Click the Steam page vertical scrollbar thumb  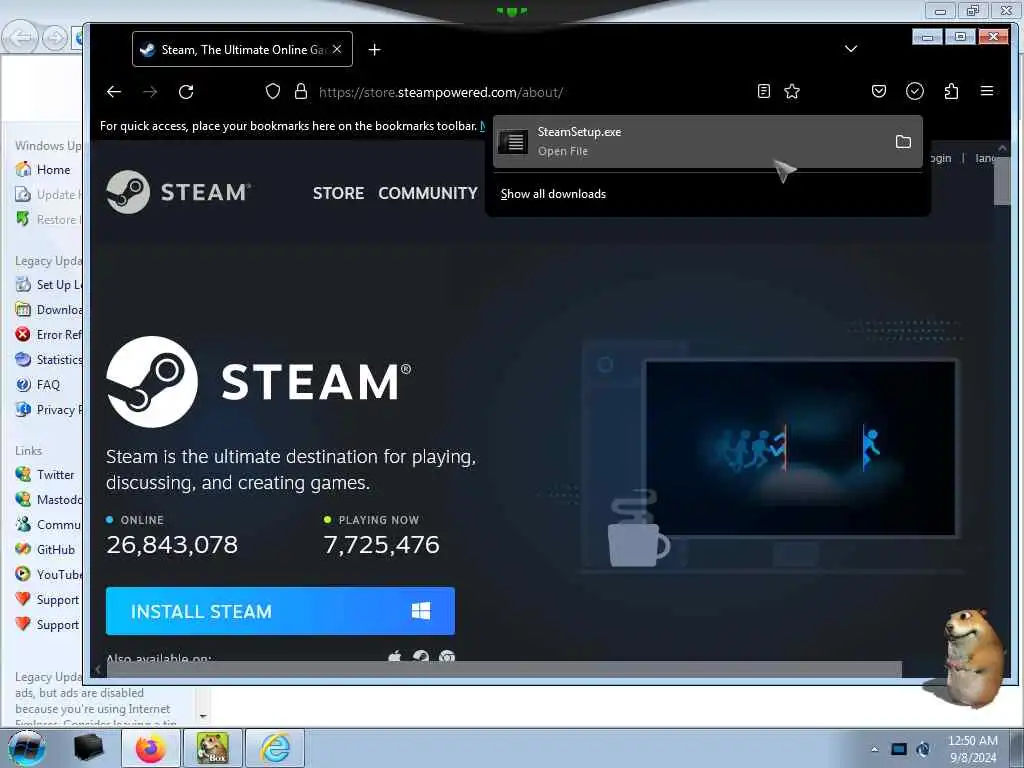[1002, 180]
